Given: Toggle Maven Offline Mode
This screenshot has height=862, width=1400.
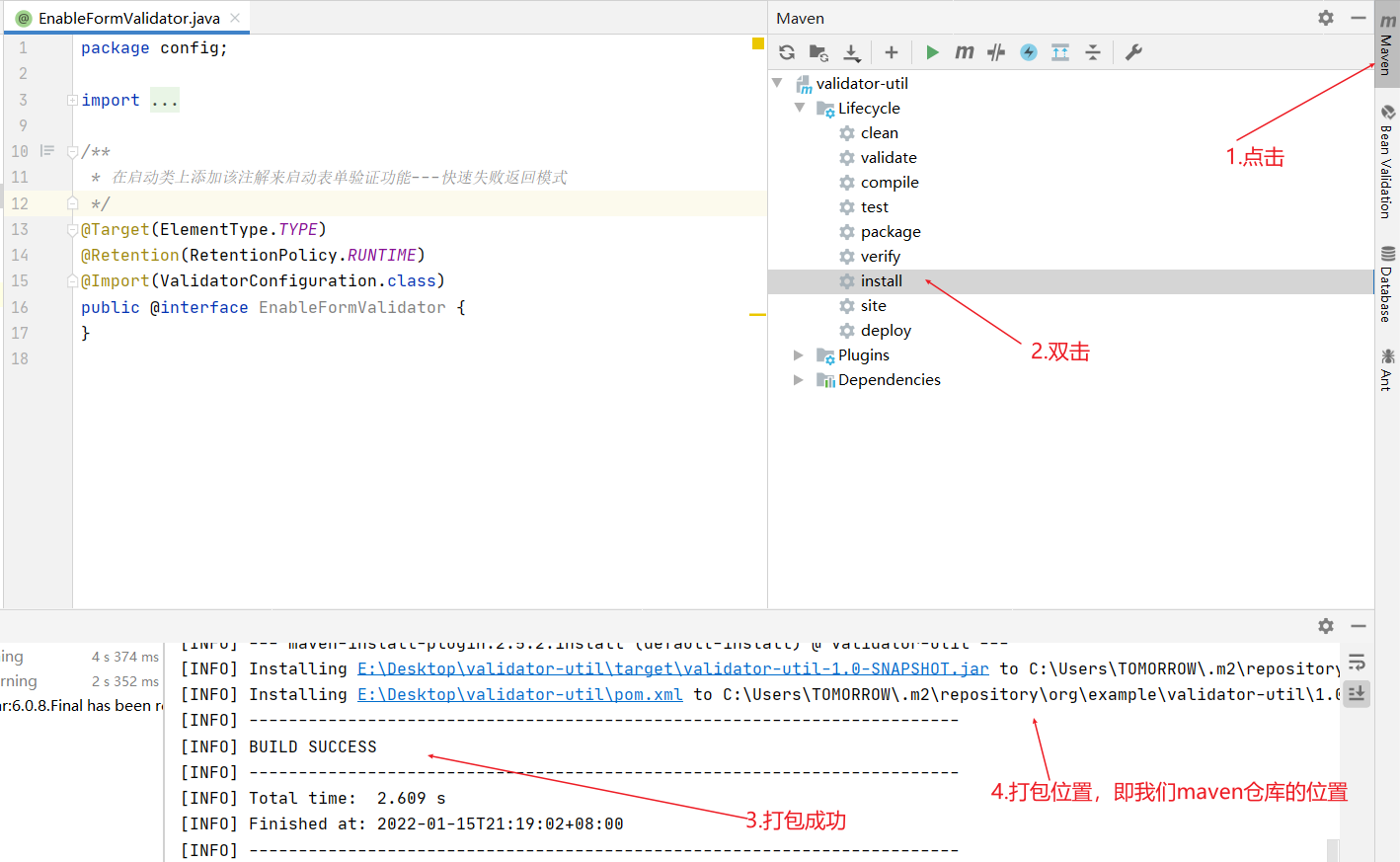Looking at the screenshot, I should pyautogui.click(x=996, y=52).
